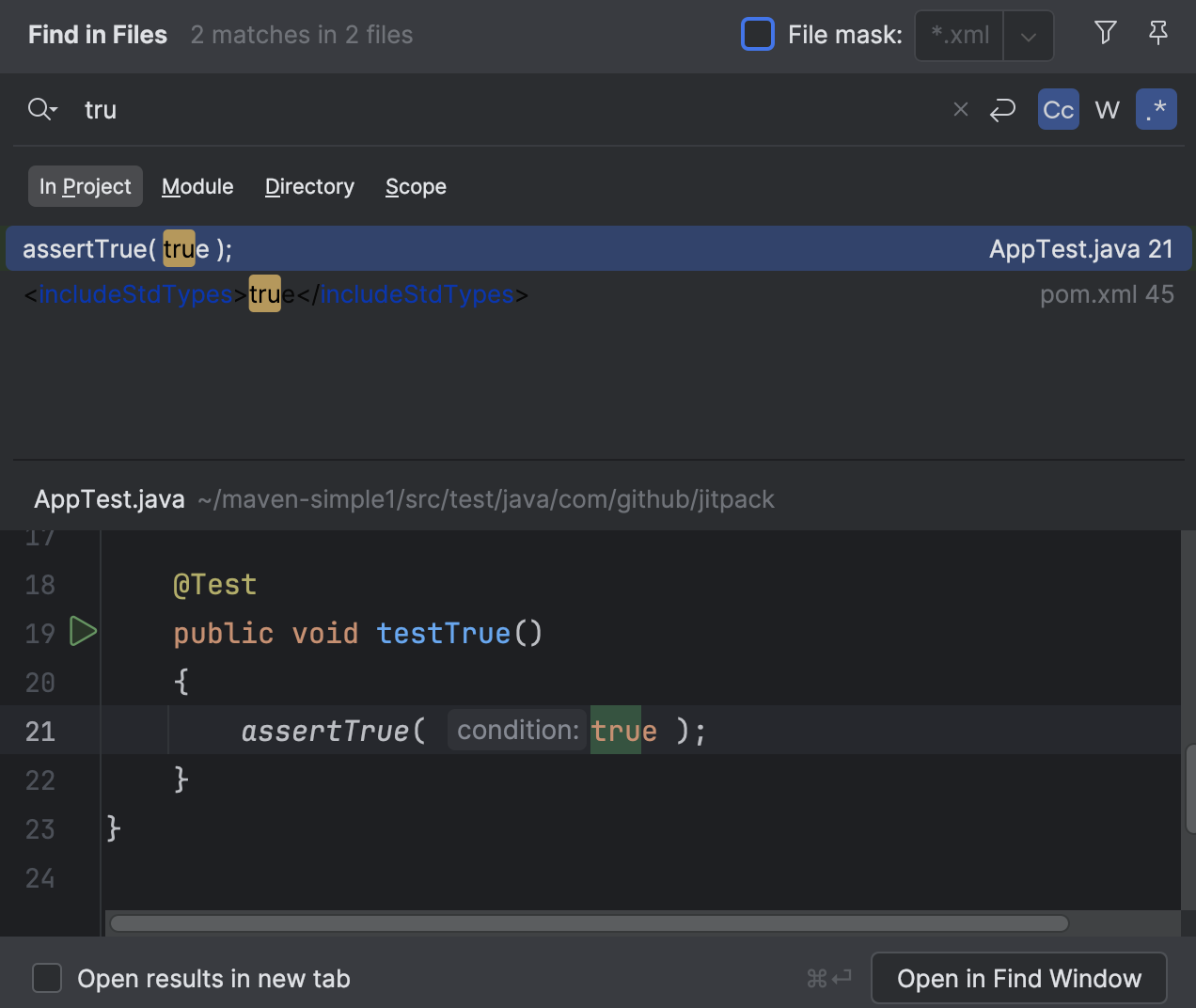This screenshot has height=1008, width=1196.
Task: Switch scope to Module
Action: [197, 186]
